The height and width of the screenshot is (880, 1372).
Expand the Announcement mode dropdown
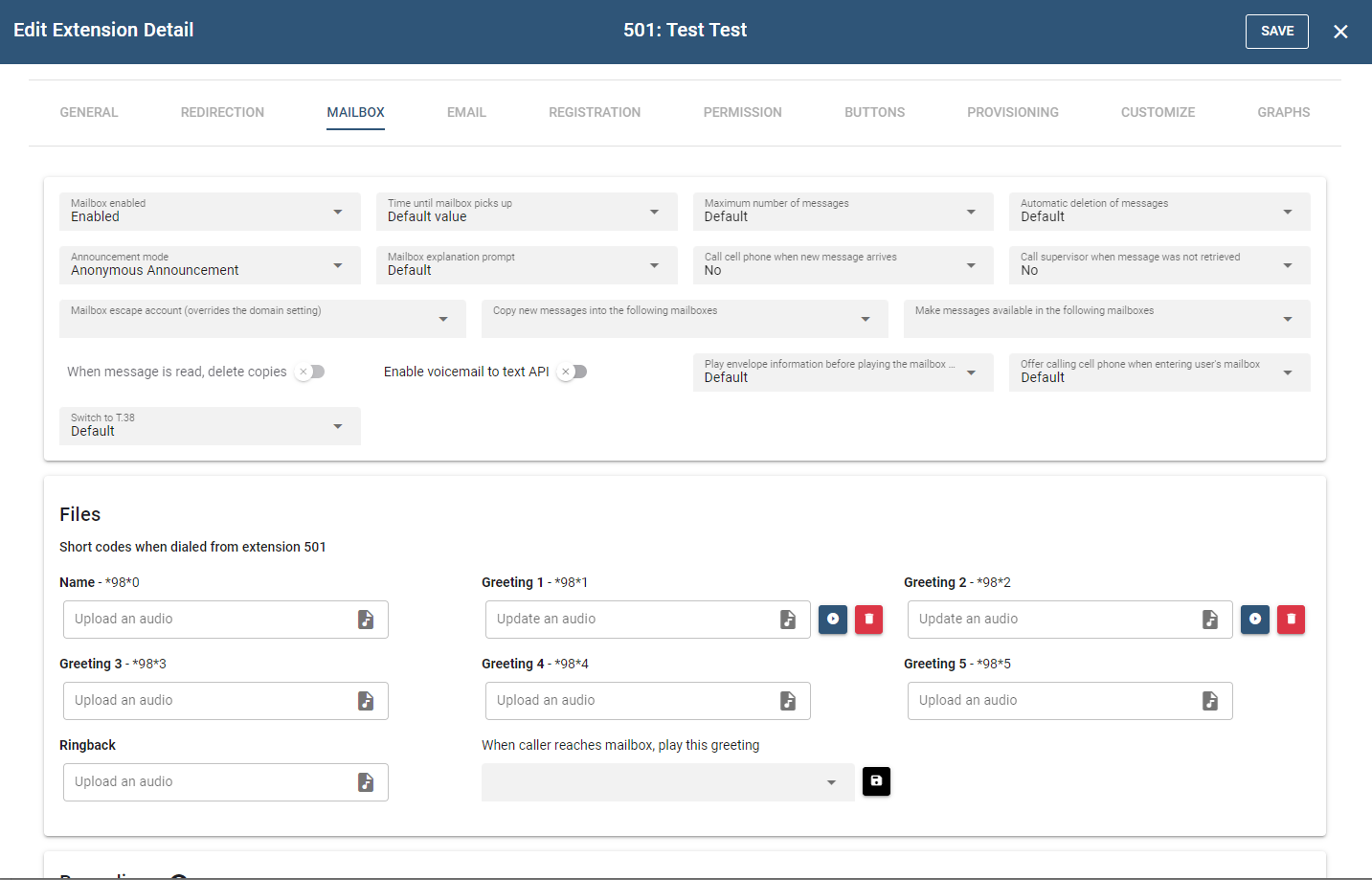(x=210, y=265)
